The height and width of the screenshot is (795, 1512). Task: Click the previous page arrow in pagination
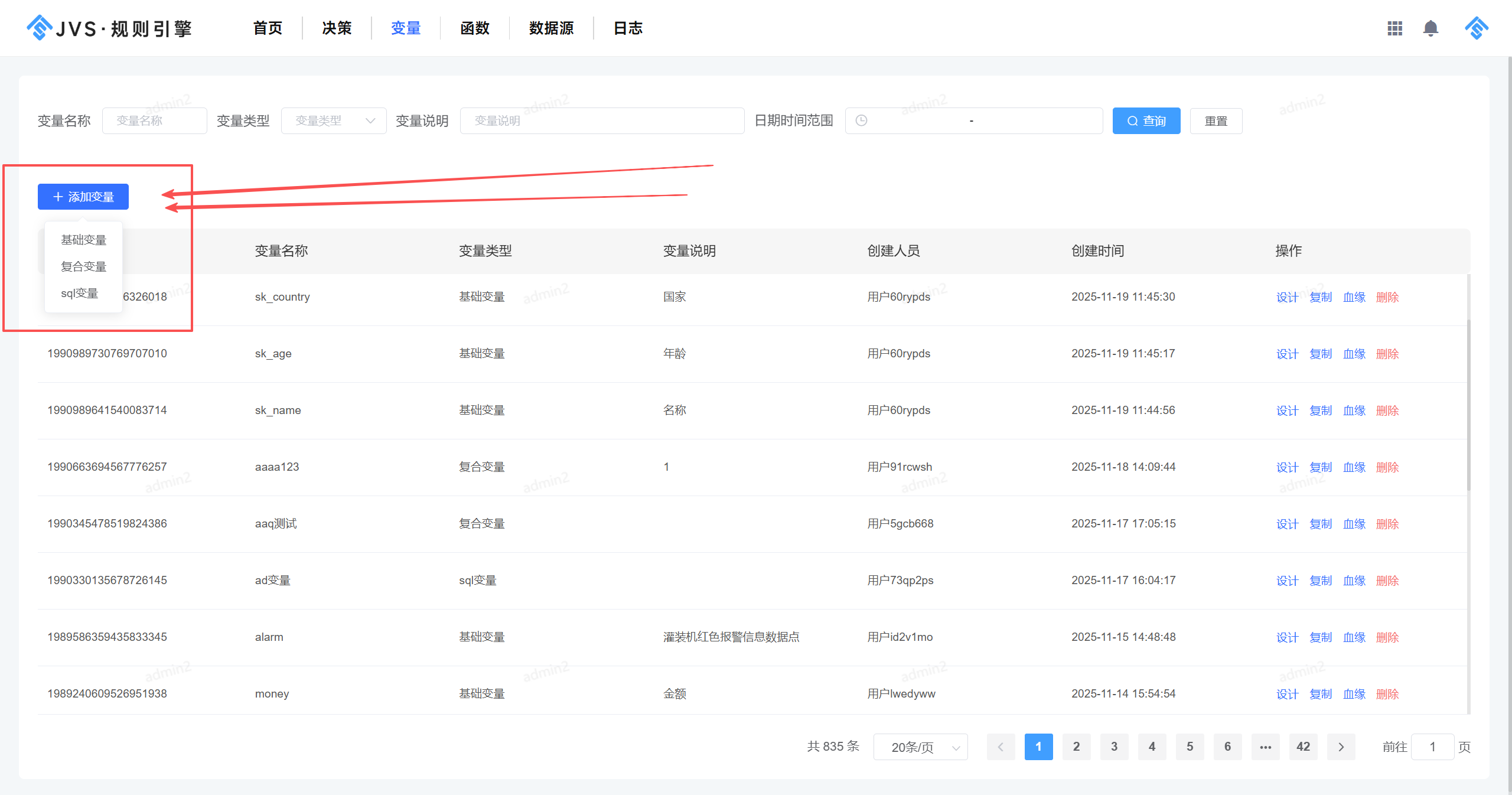[1001, 747]
